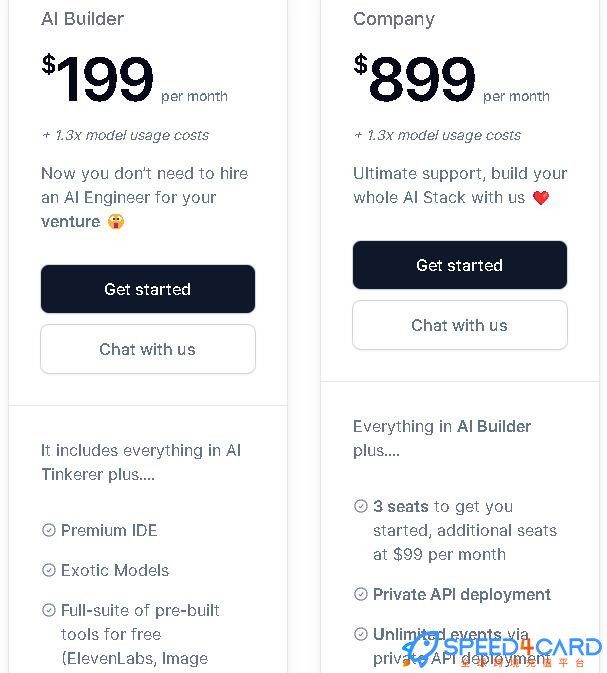
Task: Click the Company plan title
Action: coord(394,19)
